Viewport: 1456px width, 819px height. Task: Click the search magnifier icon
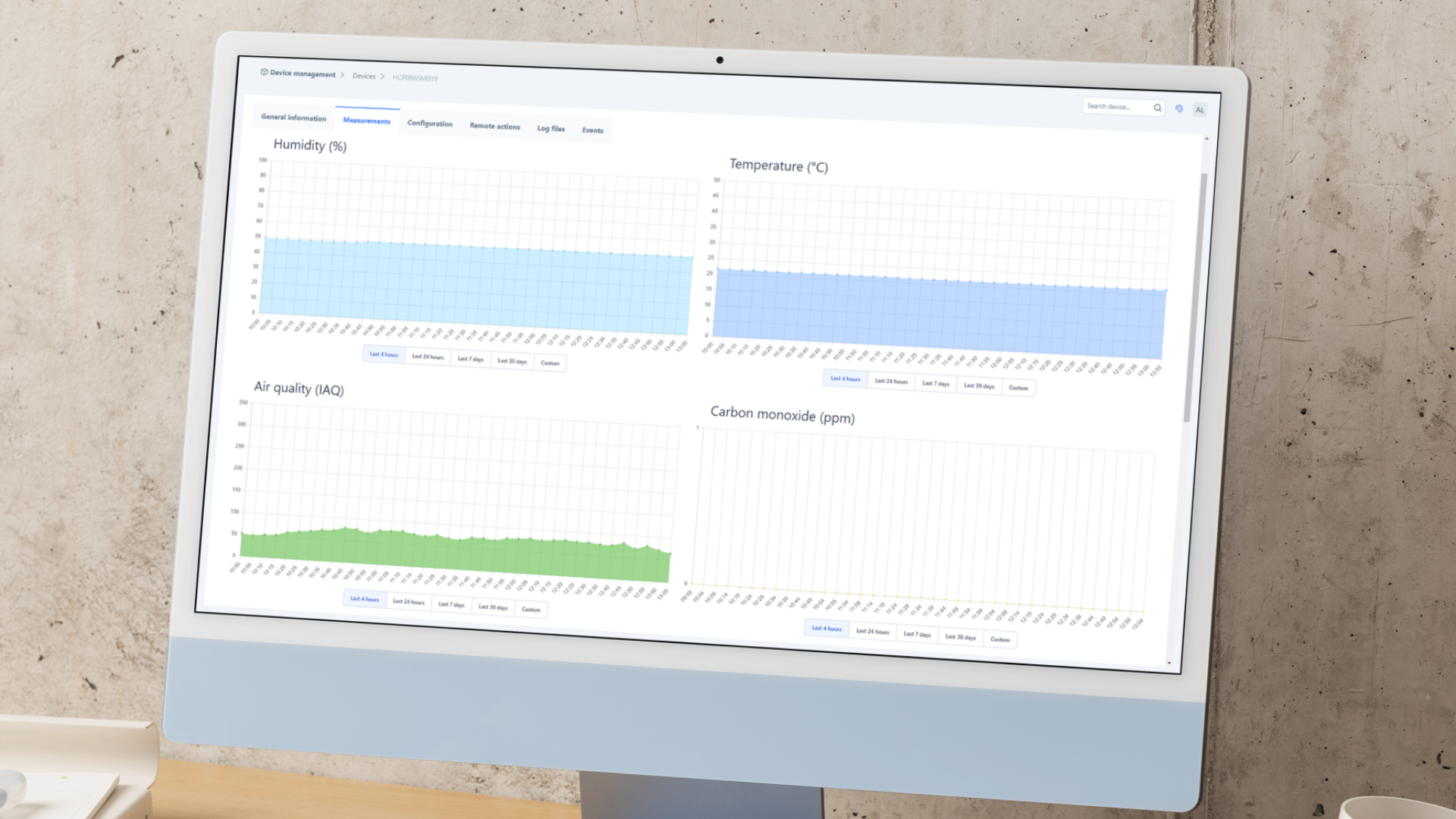point(1157,108)
